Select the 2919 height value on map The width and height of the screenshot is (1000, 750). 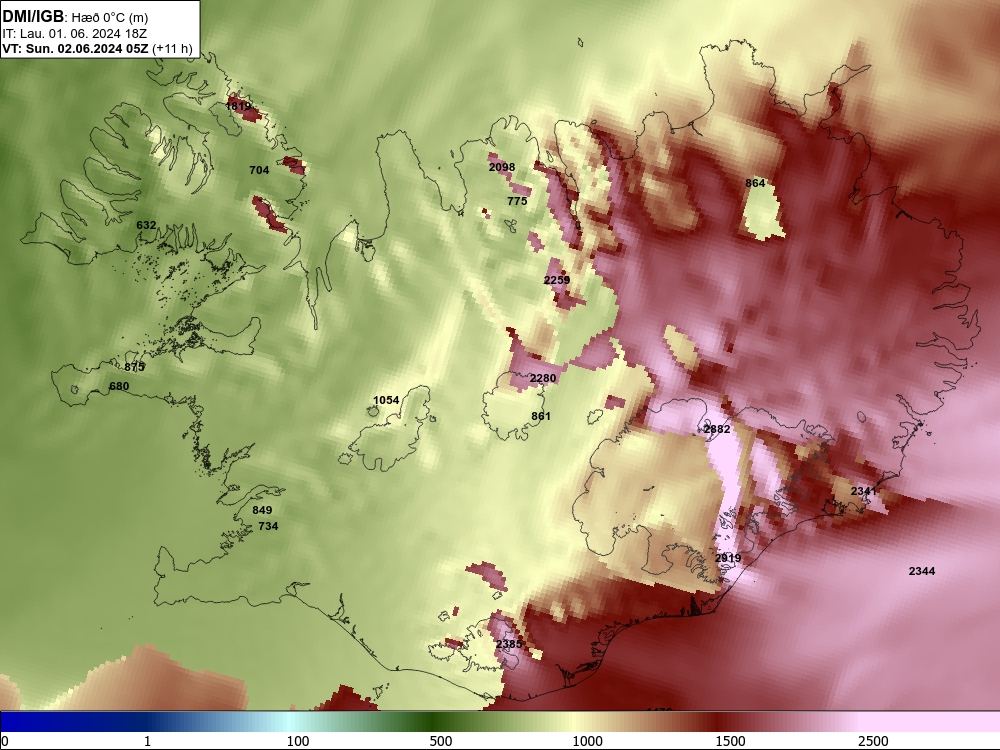click(728, 558)
